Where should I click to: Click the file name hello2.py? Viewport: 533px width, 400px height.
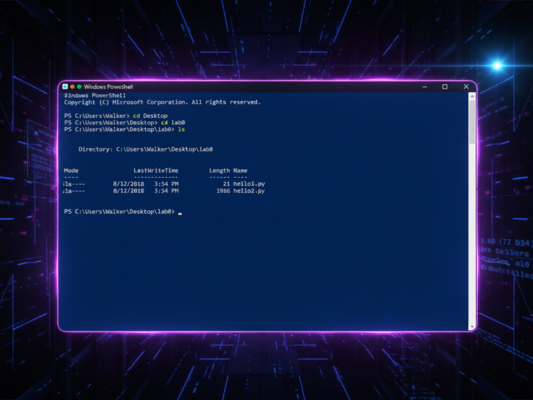[x=249, y=191]
